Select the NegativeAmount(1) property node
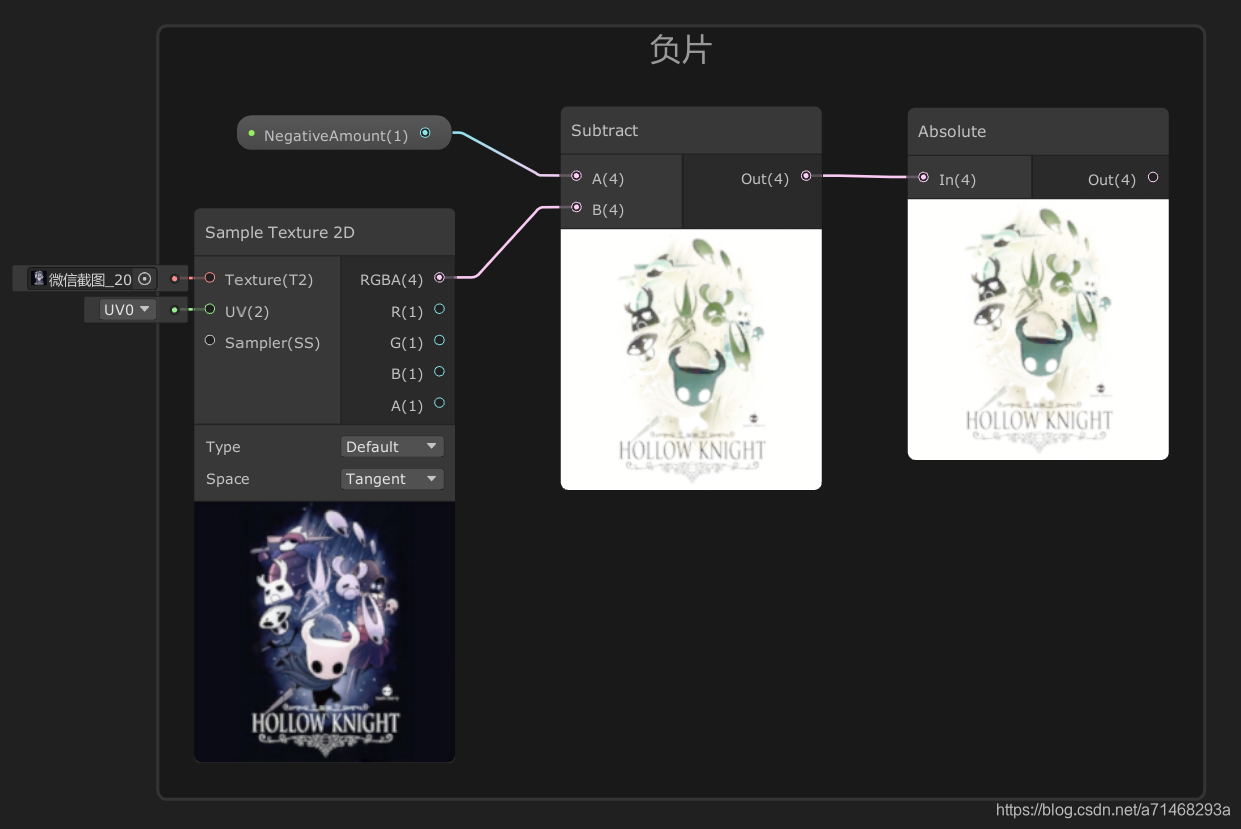 pyautogui.click(x=344, y=133)
